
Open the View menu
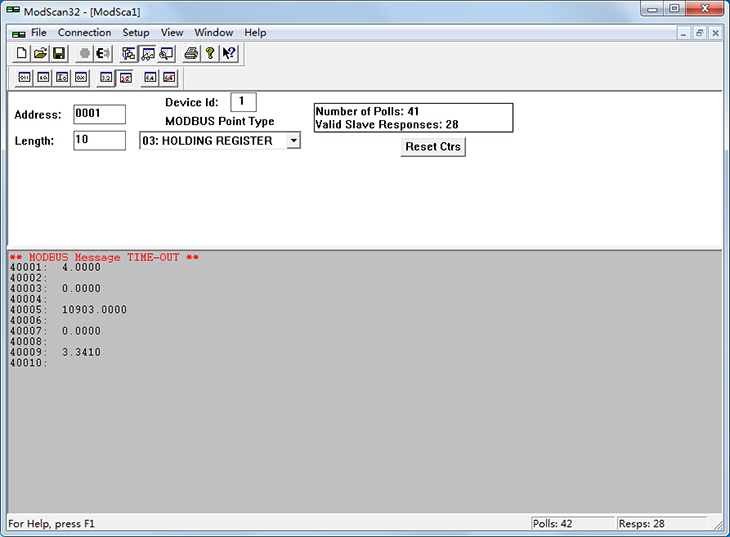(x=172, y=32)
